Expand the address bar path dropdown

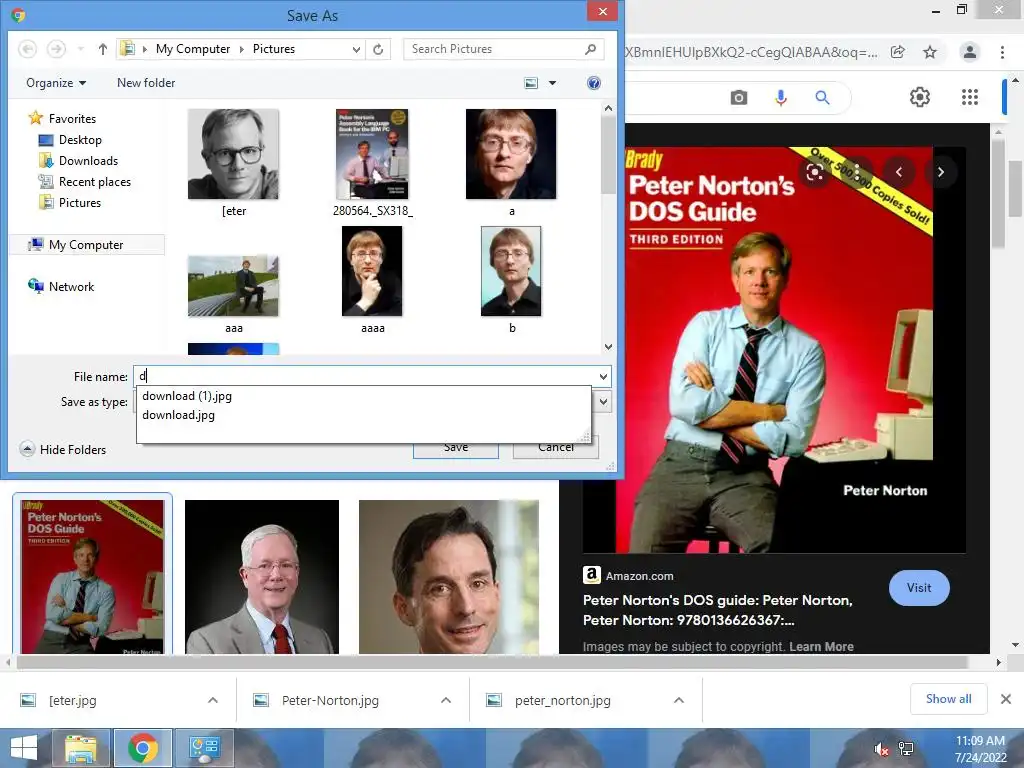(x=357, y=49)
